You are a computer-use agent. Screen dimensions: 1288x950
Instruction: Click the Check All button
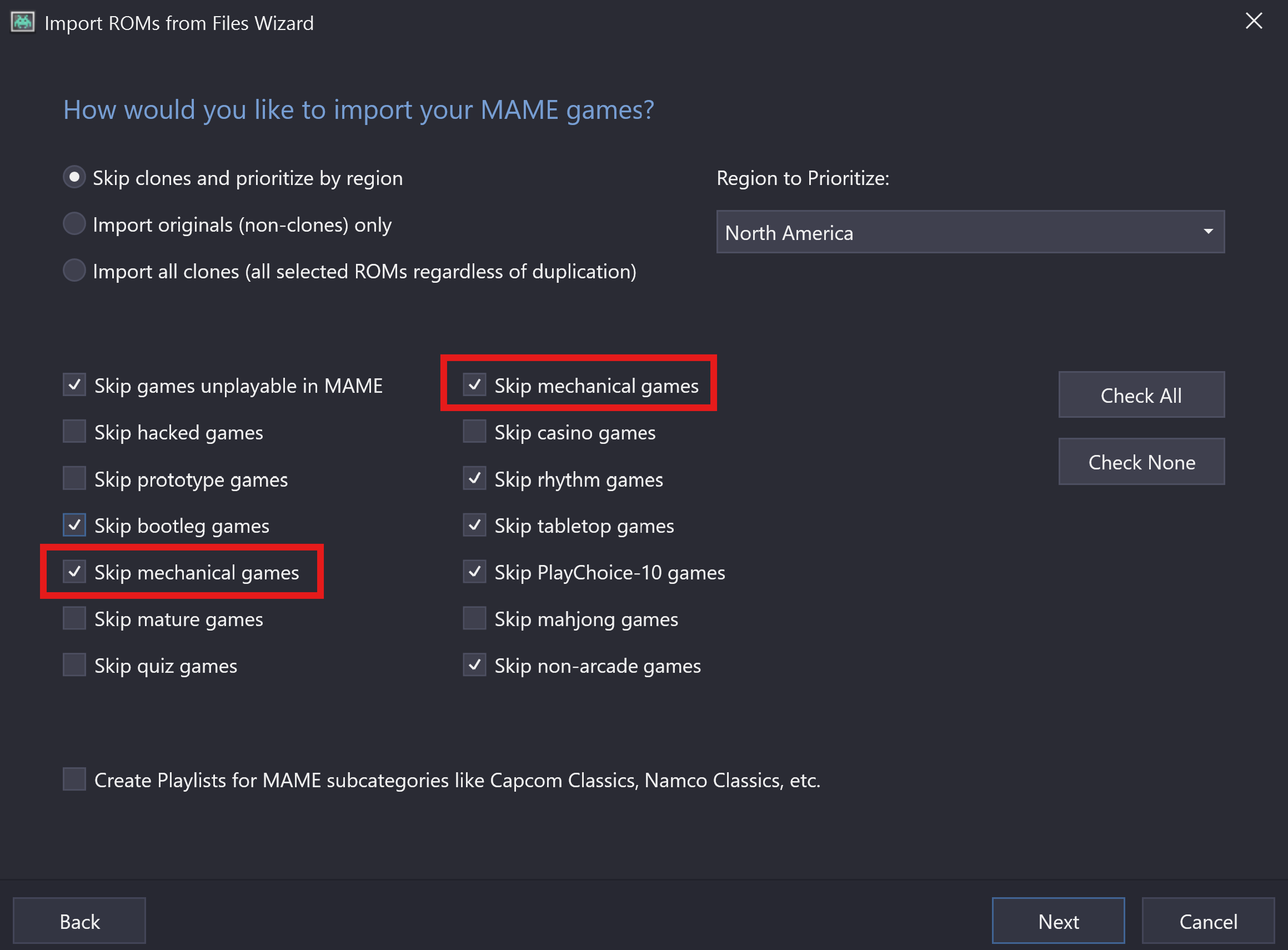point(1141,394)
